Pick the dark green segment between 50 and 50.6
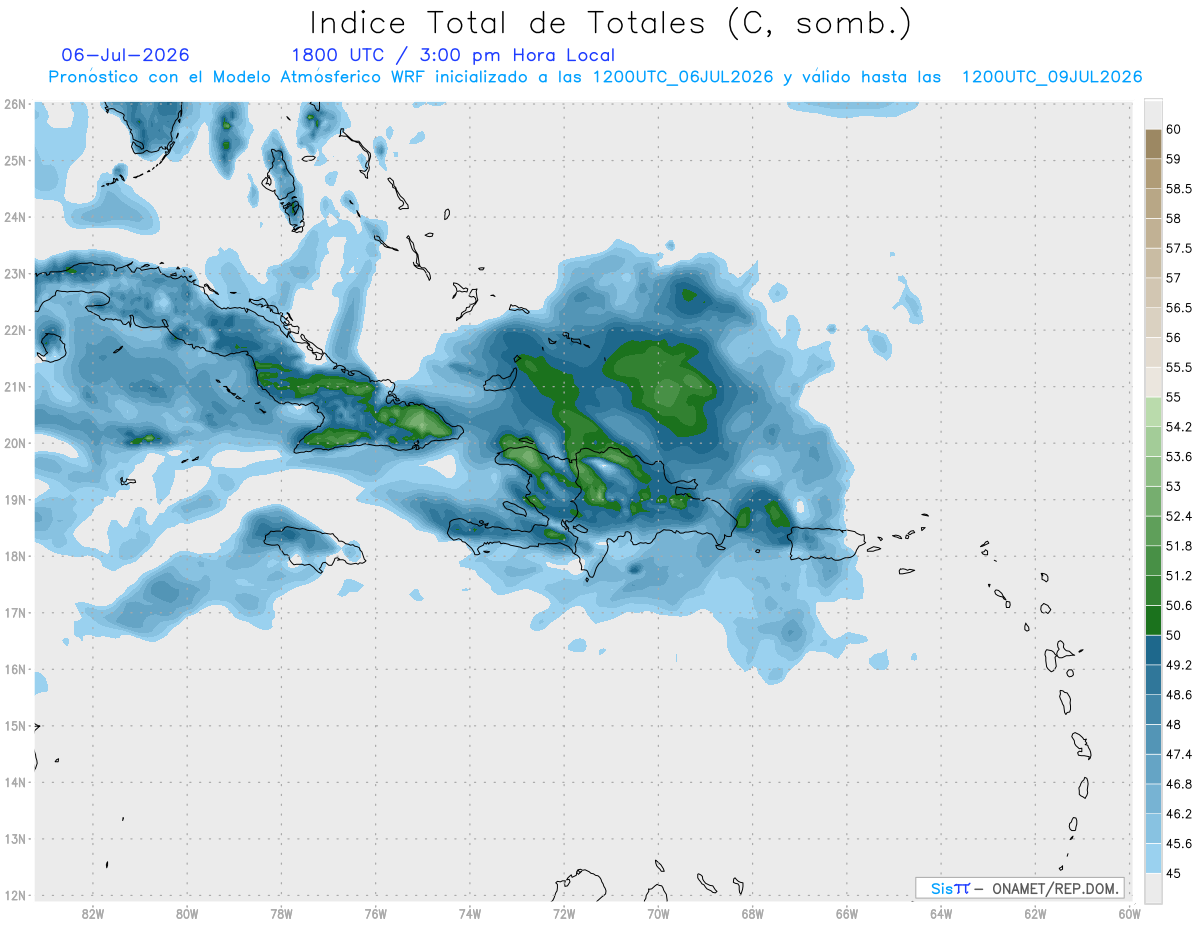 [1152, 620]
